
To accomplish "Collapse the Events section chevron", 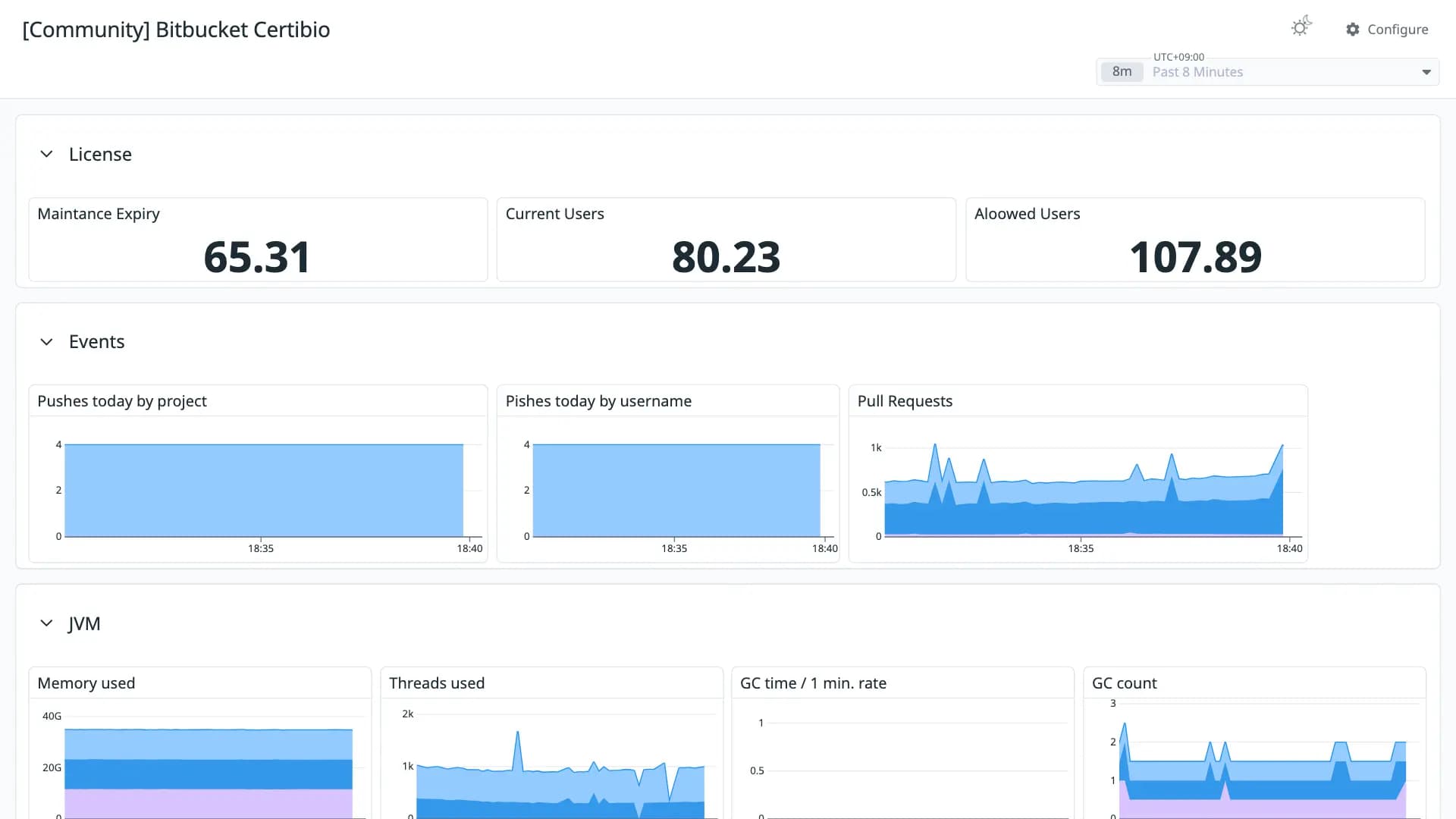I will coord(46,342).
